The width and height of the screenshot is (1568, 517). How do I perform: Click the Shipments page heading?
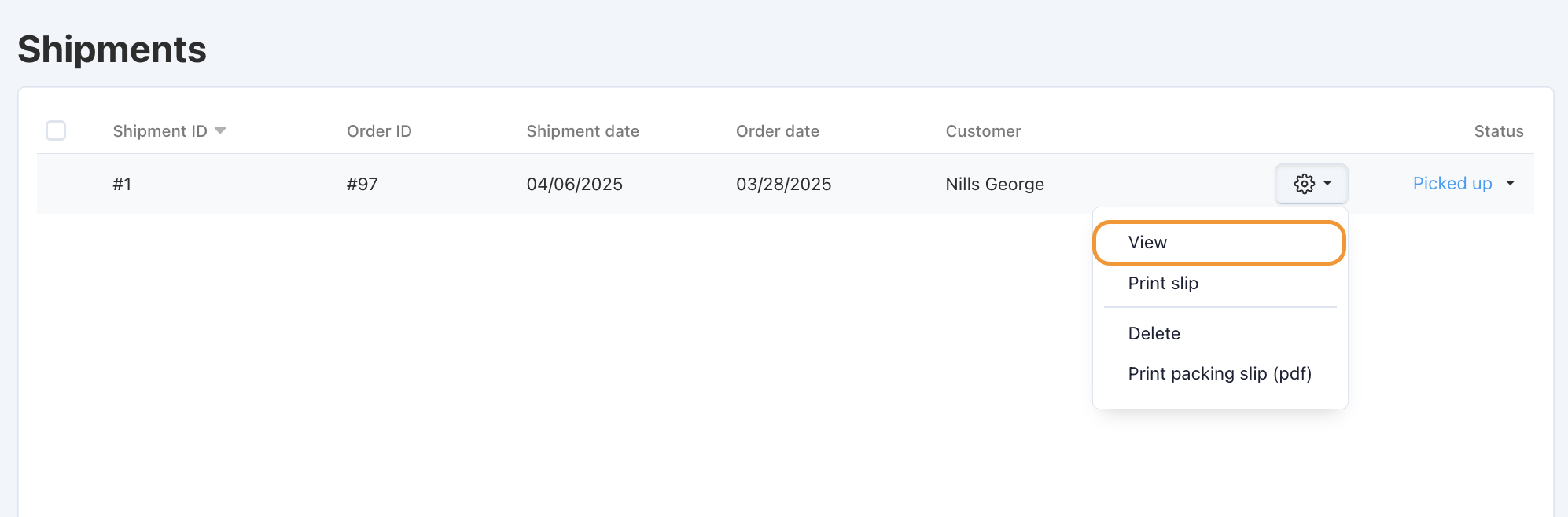(x=112, y=49)
